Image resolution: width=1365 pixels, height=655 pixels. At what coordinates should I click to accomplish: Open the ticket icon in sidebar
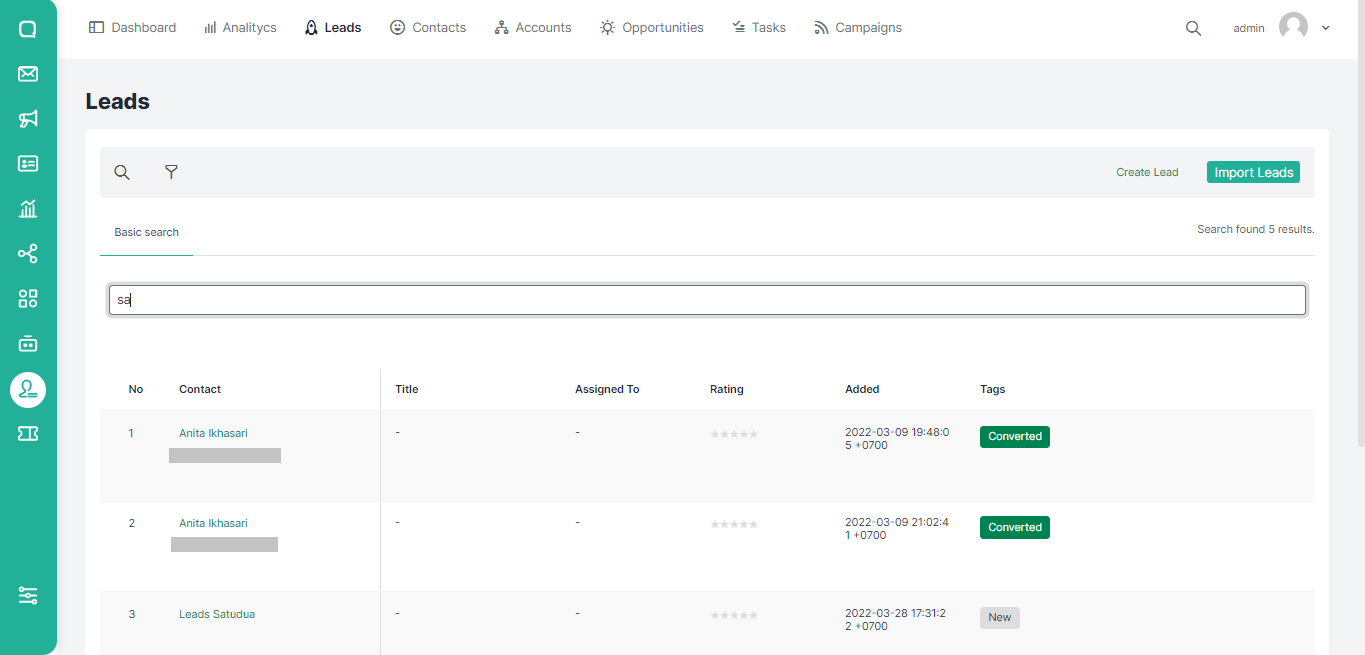coord(28,433)
